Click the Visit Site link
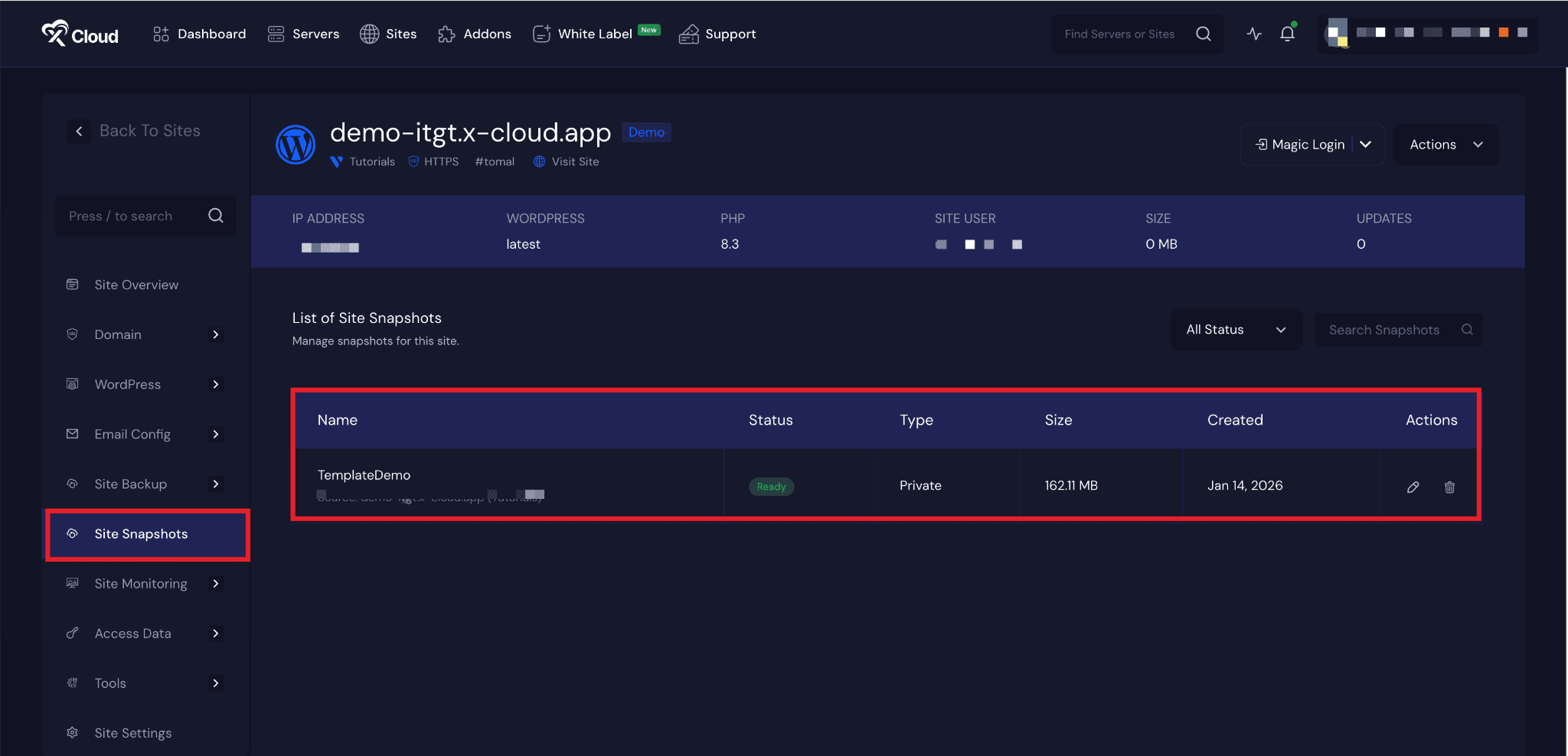Screen dimensions: 1568x756 [x=574, y=161]
